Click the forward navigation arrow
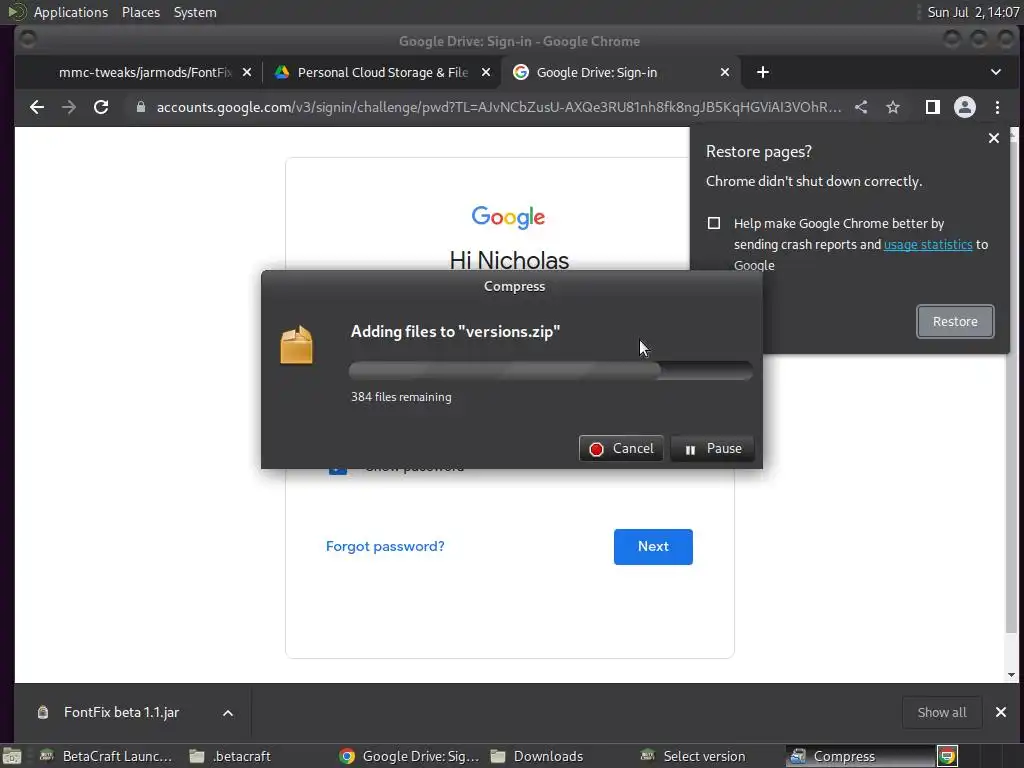The height and width of the screenshot is (768, 1024). click(69, 107)
